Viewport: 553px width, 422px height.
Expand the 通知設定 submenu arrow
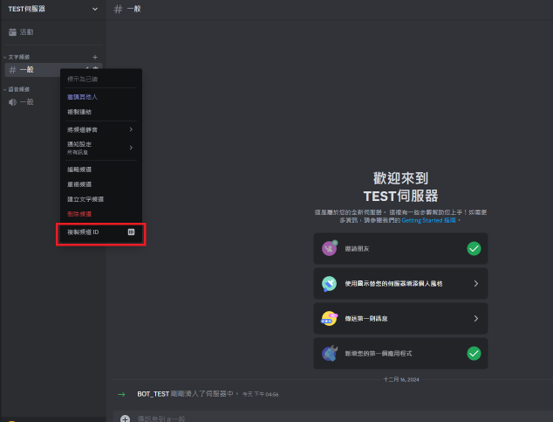point(131,148)
